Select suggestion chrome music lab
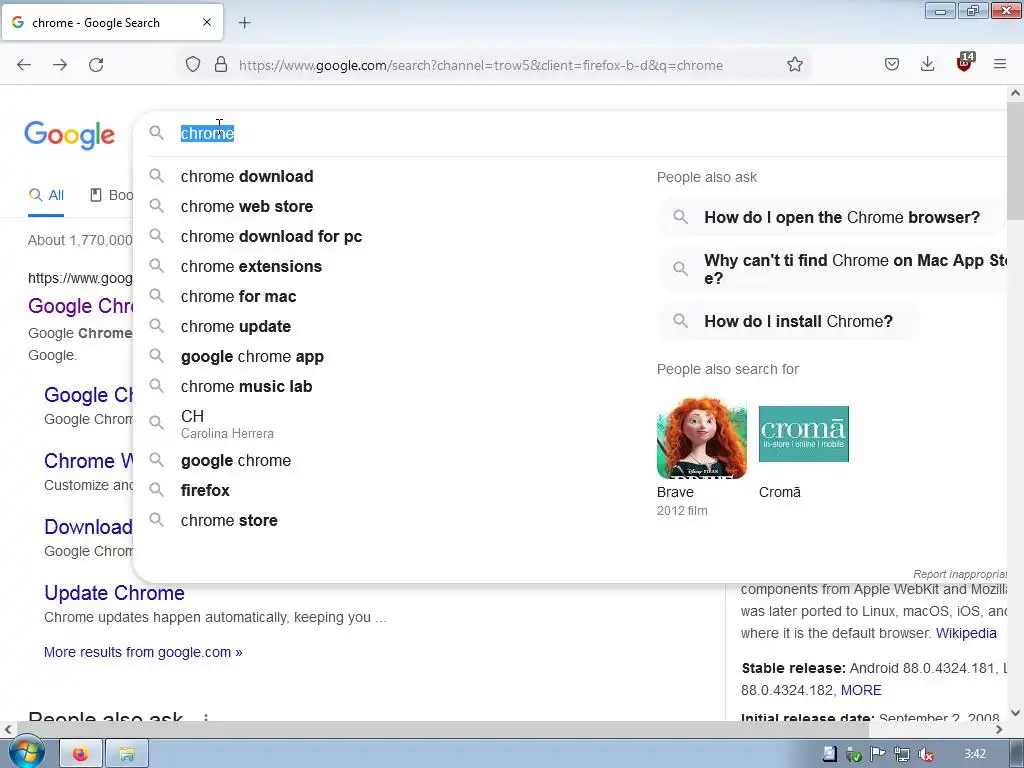The image size is (1024, 768). [x=246, y=387]
